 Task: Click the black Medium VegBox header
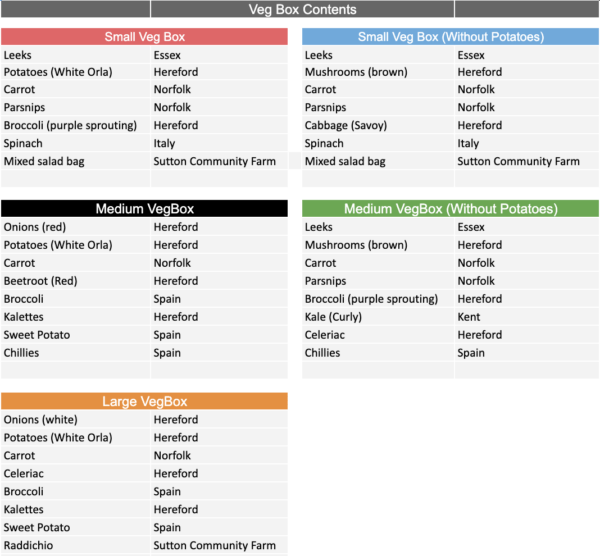[x=145, y=209]
